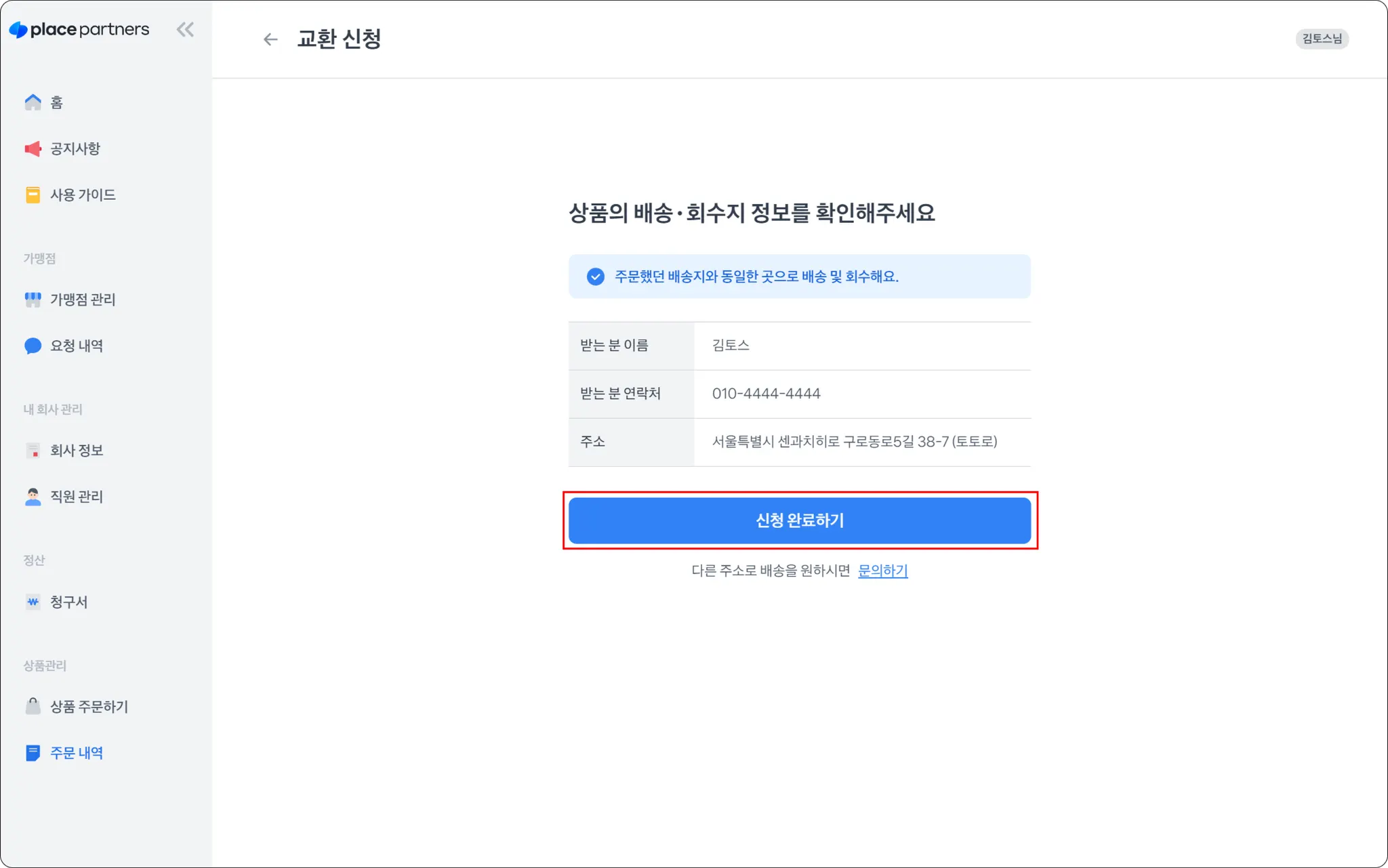Click the blue checkmark in delivery notice
The width and height of the screenshot is (1388, 868).
pyautogui.click(x=595, y=276)
